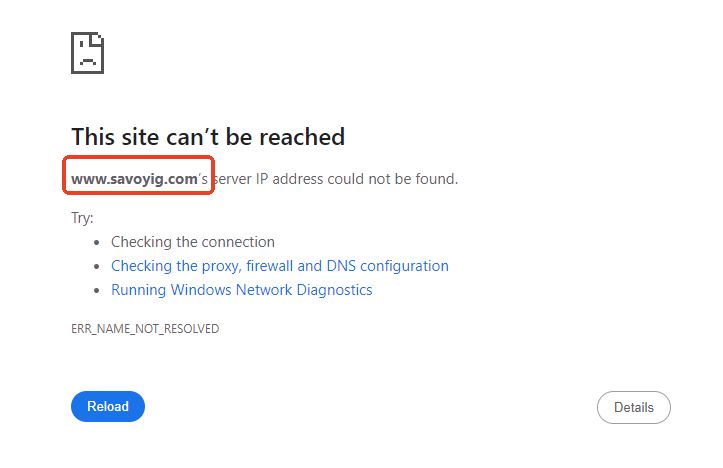The width and height of the screenshot is (723, 468).
Task: Launch Running Windows Network Diagnostics link
Action: point(241,290)
